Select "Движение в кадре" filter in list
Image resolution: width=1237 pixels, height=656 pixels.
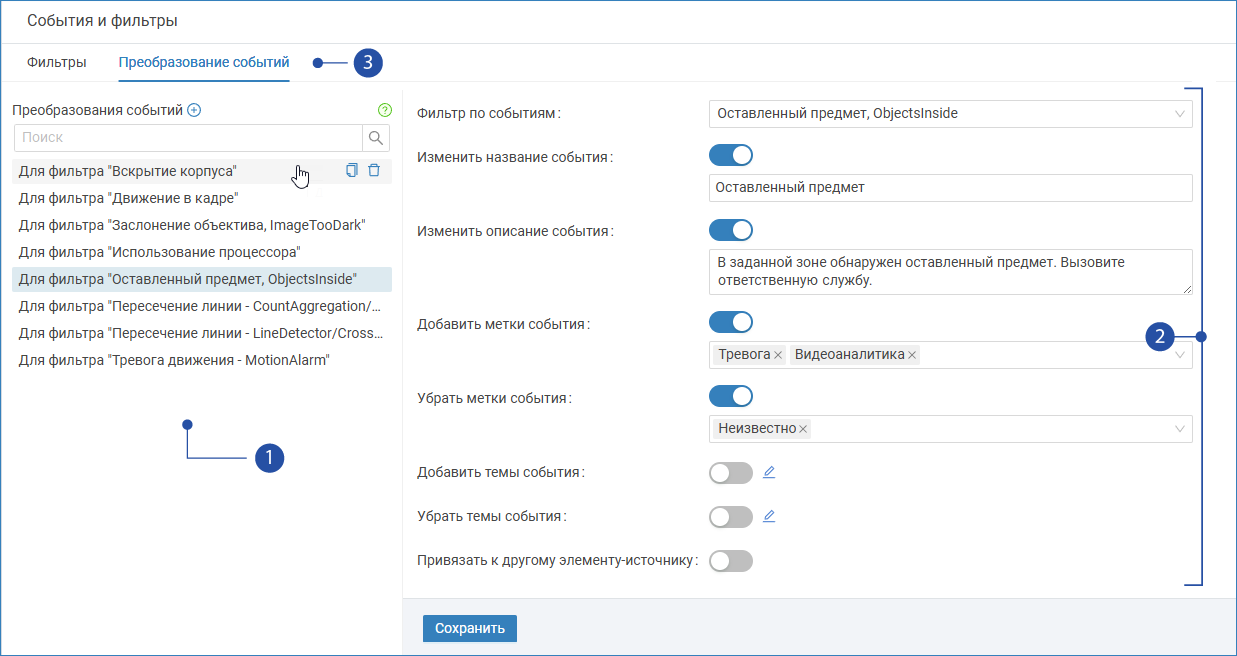coord(128,198)
